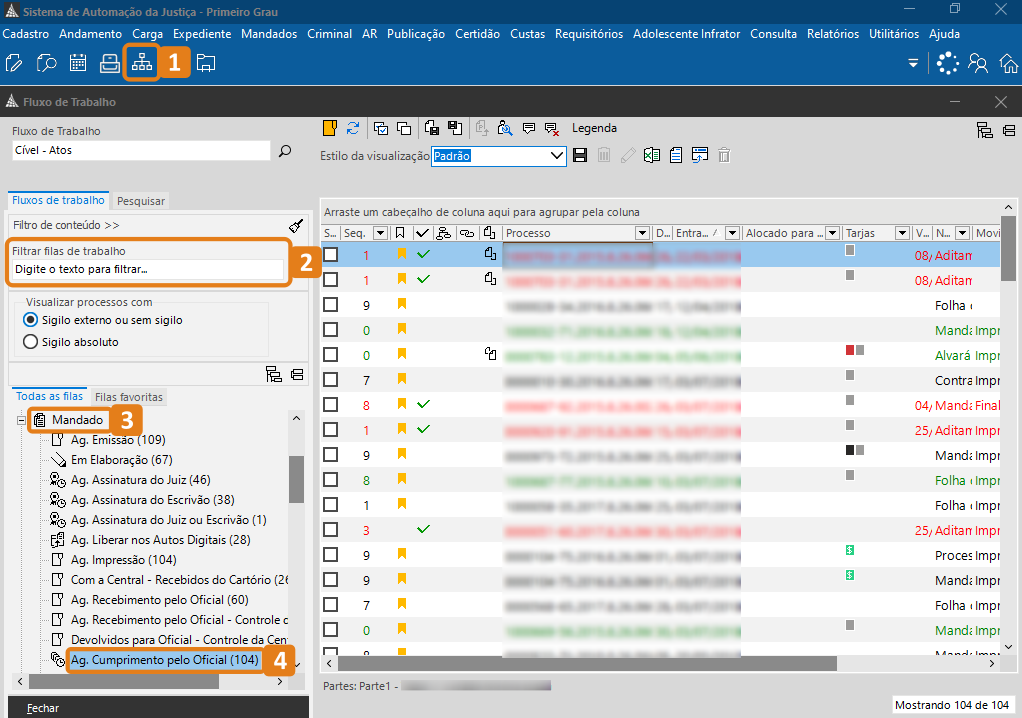Open the Mandados menu
Screen dimensions: 1022x718
(x=269, y=34)
